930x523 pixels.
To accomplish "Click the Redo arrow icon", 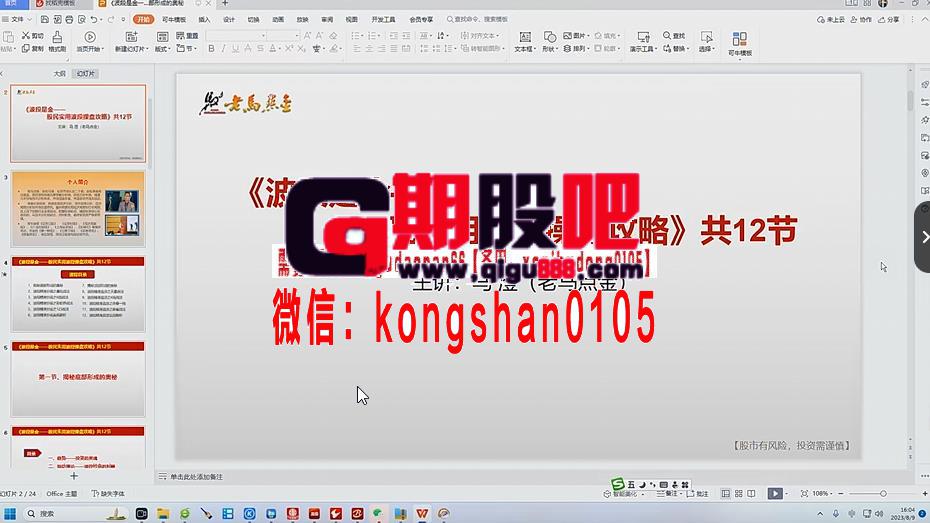I will (x=111, y=20).
